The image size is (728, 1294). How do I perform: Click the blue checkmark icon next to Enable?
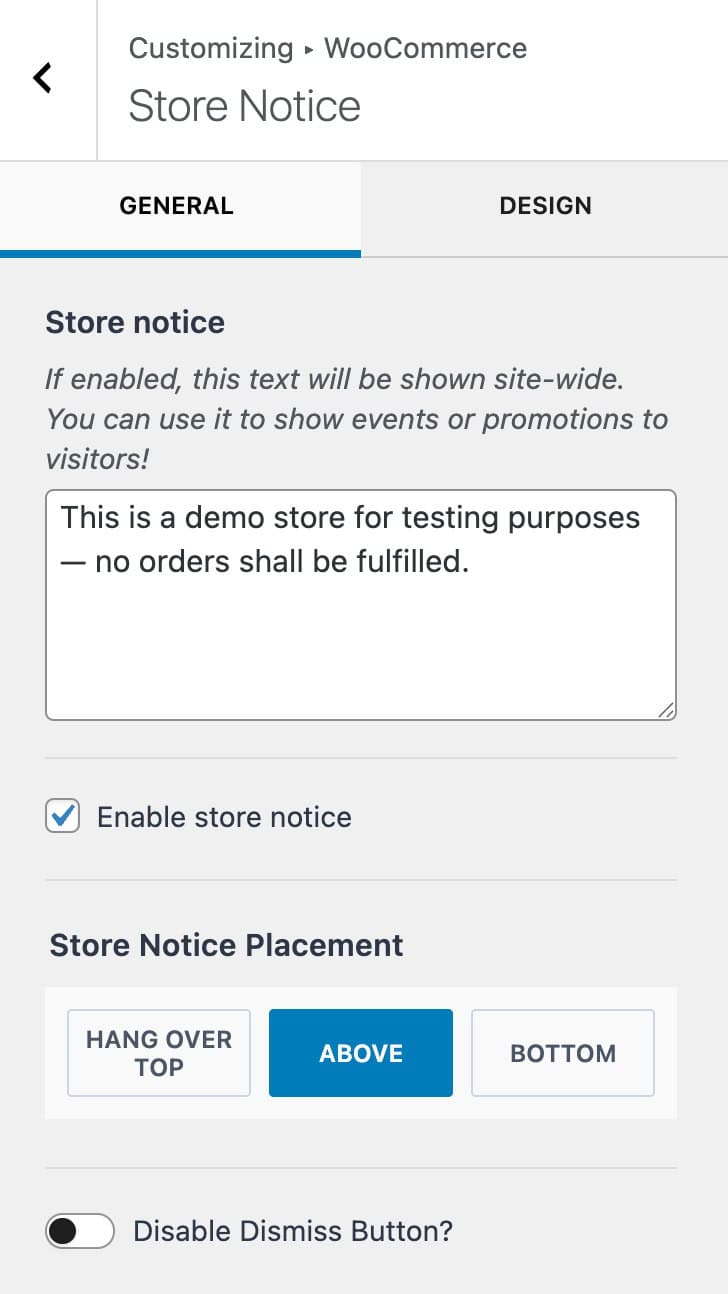[x=61, y=817]
